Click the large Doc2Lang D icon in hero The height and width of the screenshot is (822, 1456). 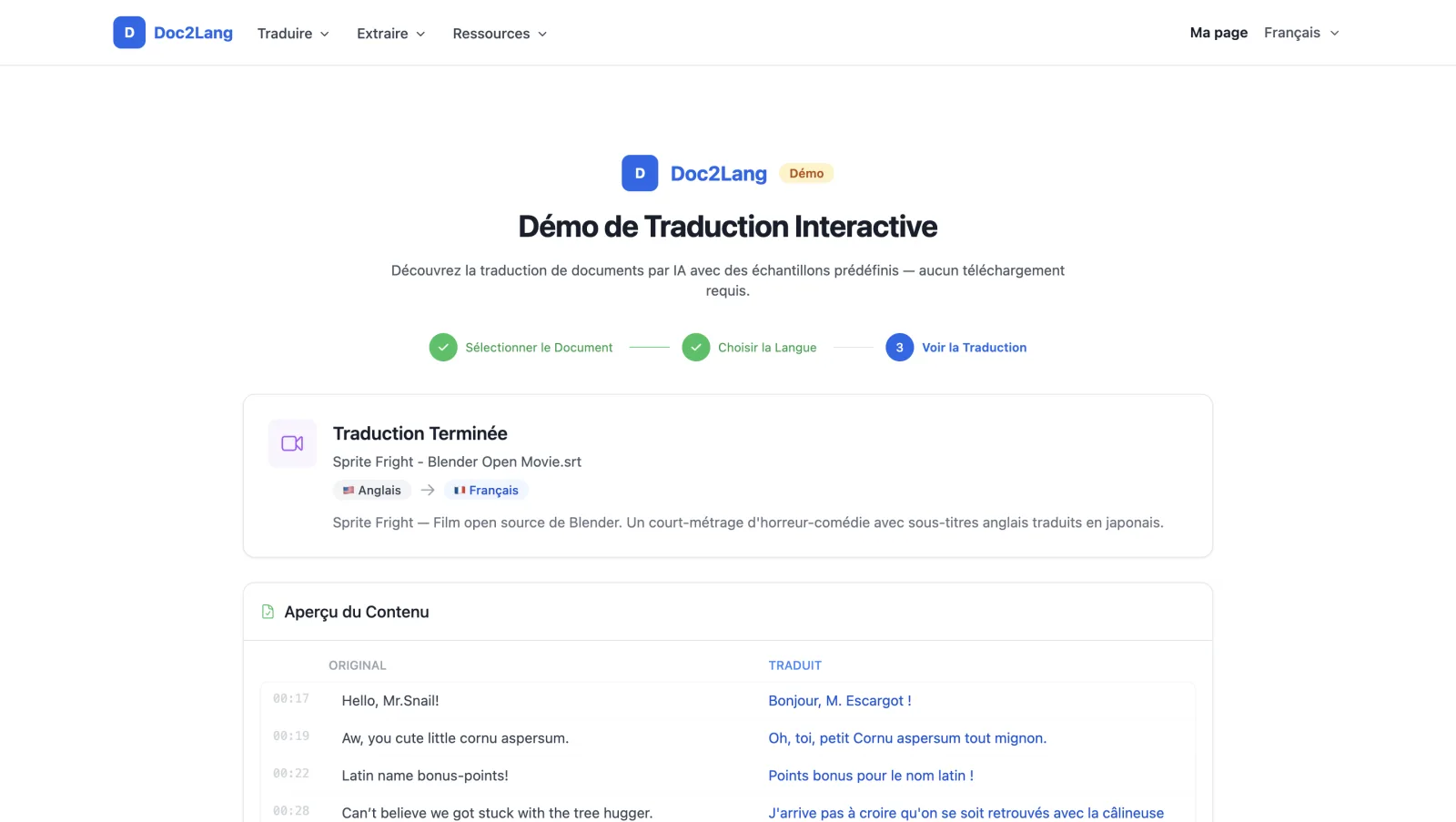640,173
